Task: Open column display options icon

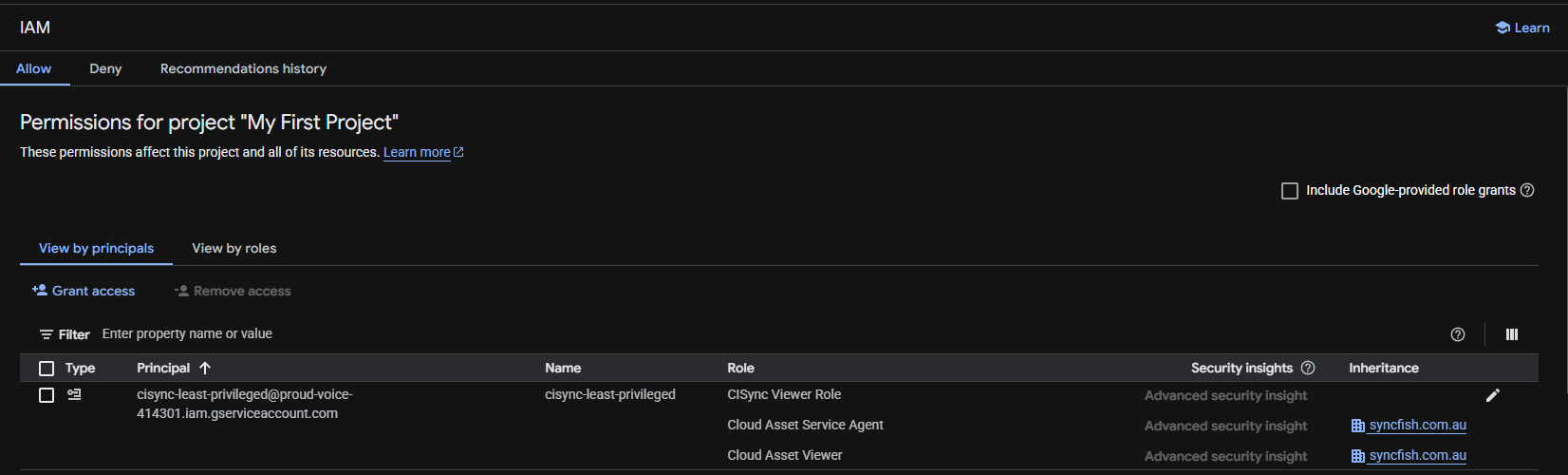Action: (x=1512, y=334)
